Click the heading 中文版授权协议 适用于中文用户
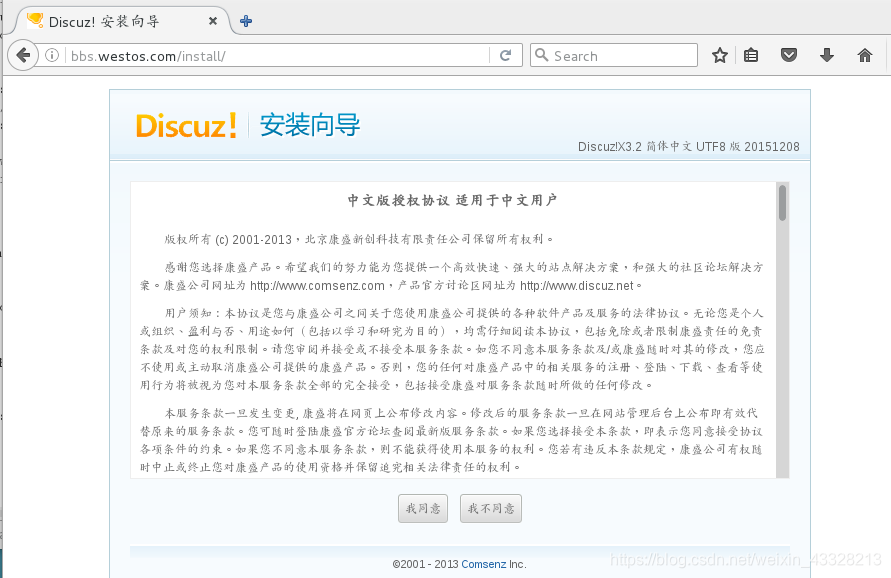This screenshot has height=578, width=891. [x=452, y=200]
